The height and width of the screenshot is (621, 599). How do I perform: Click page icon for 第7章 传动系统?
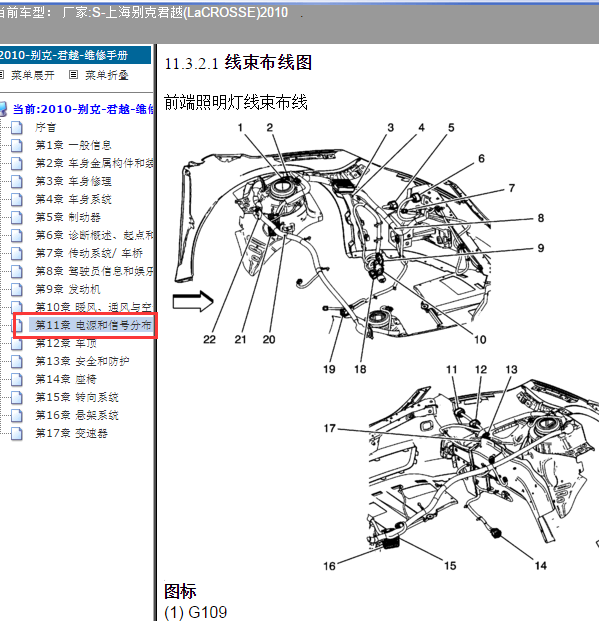(x=17, y=253)
